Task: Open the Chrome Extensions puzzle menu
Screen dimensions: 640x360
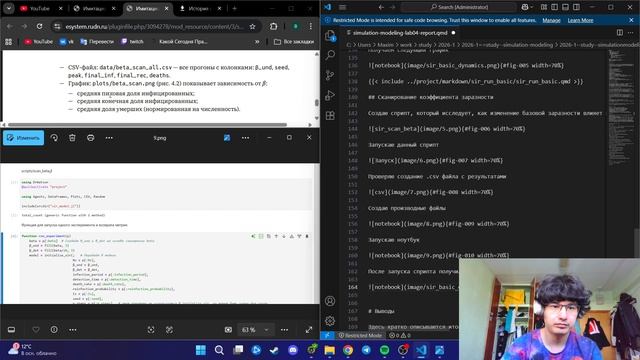Action: tap(273, 26)
